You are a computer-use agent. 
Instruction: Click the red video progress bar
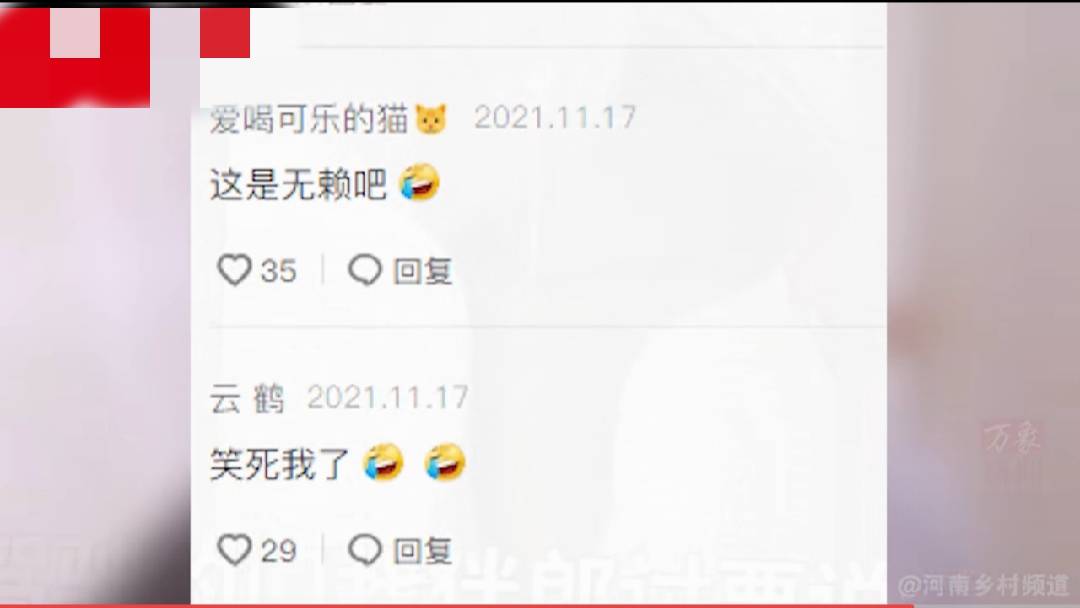(457, 606)
